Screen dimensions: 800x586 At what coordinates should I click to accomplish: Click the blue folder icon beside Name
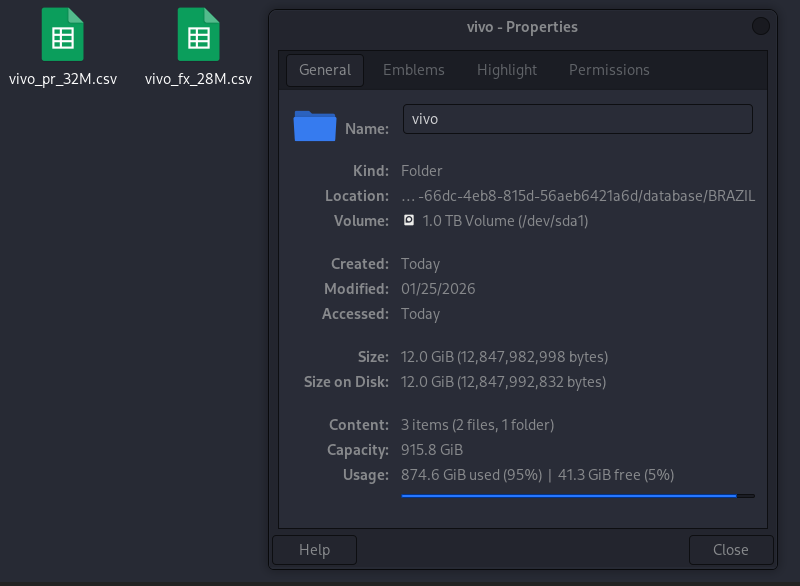[315, 125]
